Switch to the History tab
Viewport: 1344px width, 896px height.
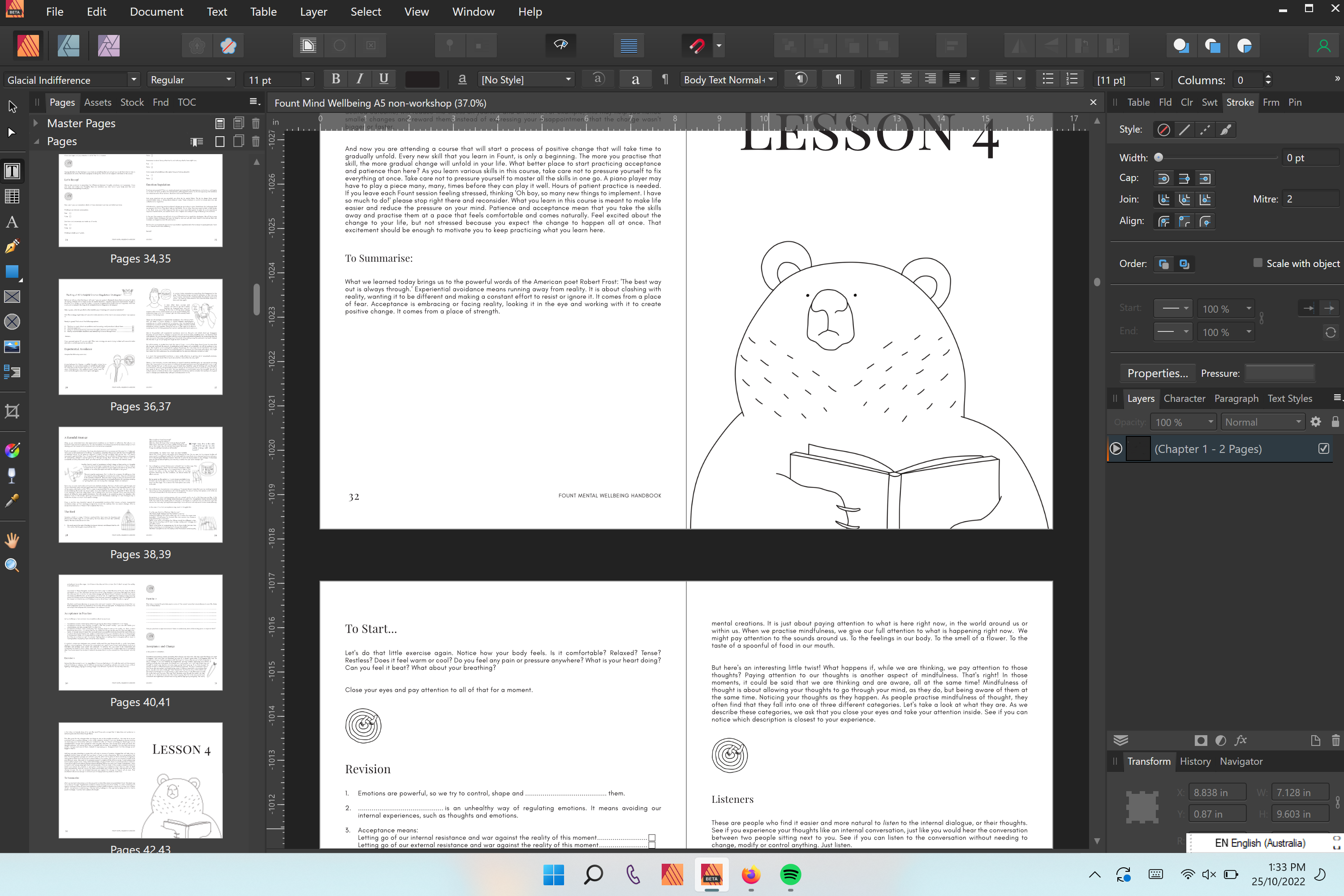[1195, 761]
